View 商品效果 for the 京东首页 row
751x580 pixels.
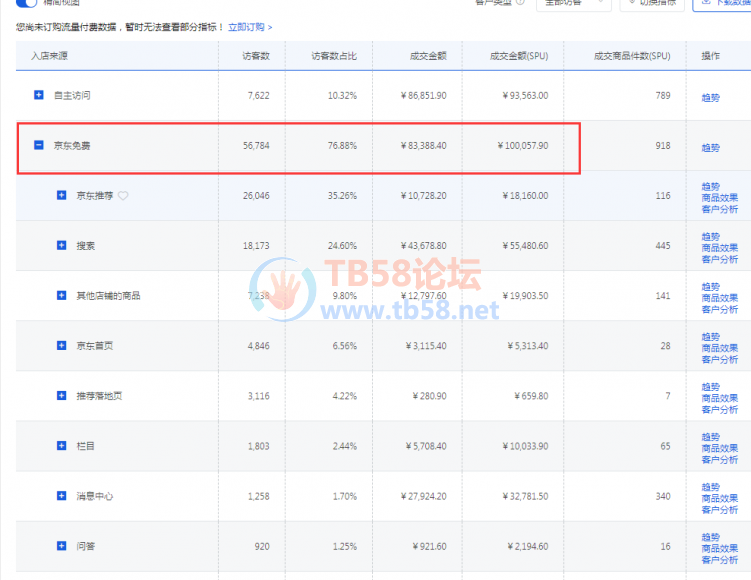[x=719, y=348]
